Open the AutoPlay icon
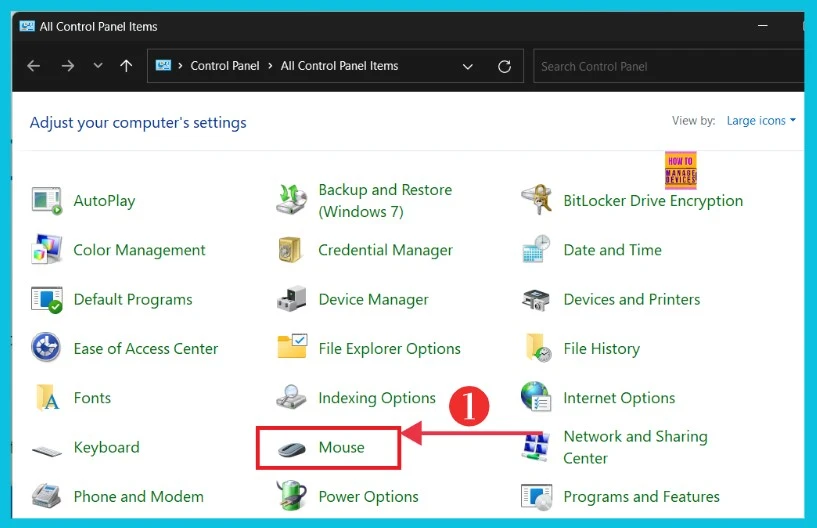The height and width of the screenshot is (528, 817). pyautogui.click(x=47, y=201)
